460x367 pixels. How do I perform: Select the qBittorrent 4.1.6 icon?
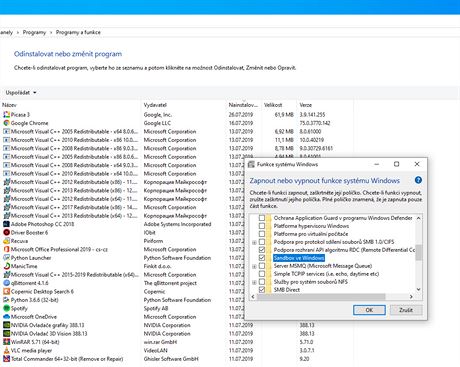[x=6, y=283]
